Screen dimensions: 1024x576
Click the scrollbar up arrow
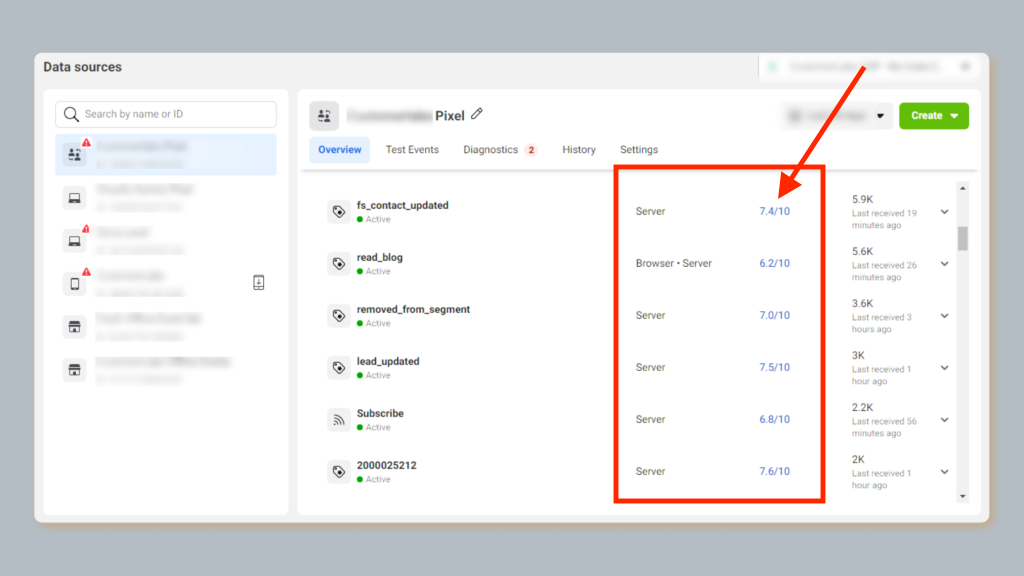click(x=963, y=189)
